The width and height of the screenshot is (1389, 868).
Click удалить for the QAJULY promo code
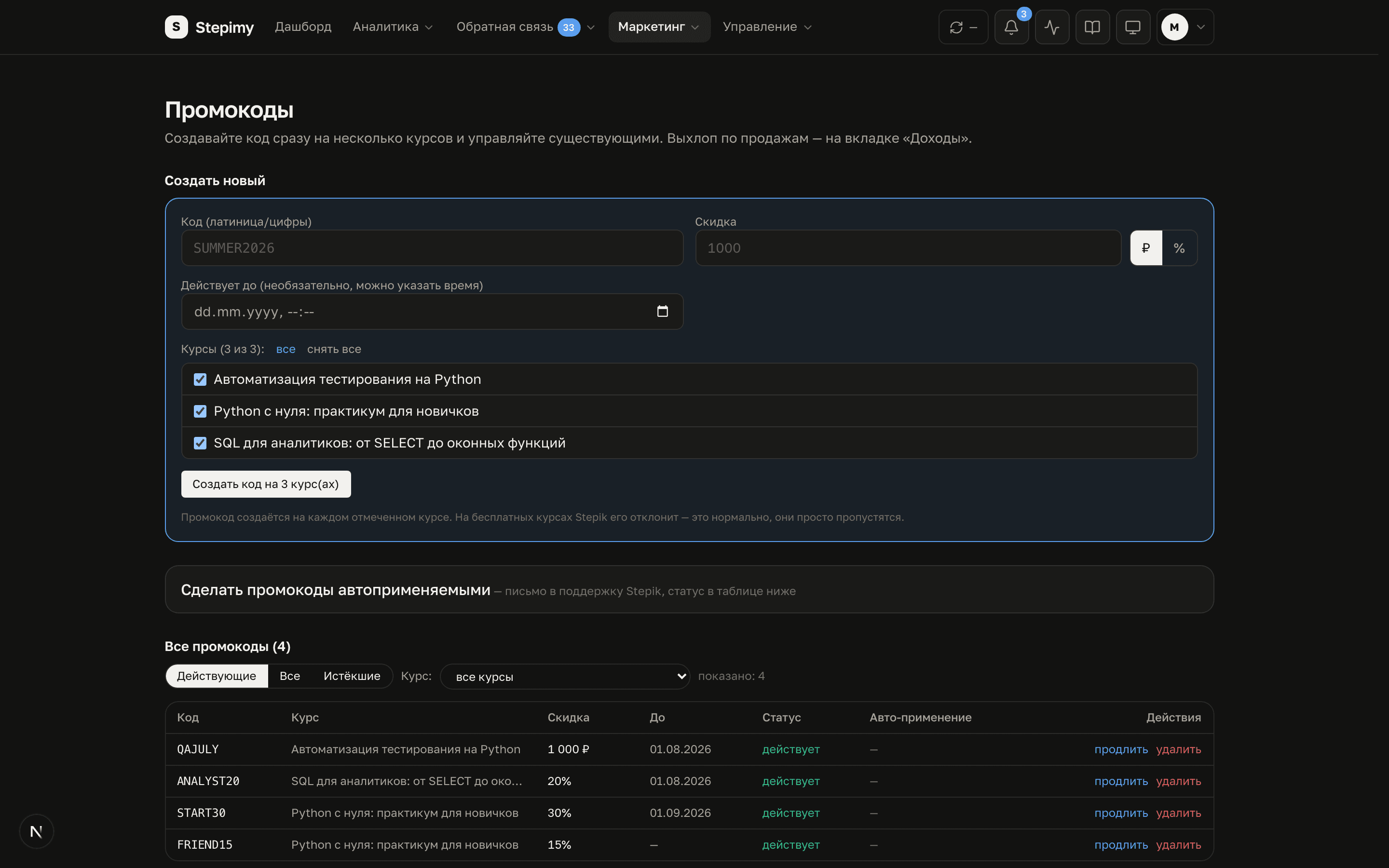tap(1178, 749)
